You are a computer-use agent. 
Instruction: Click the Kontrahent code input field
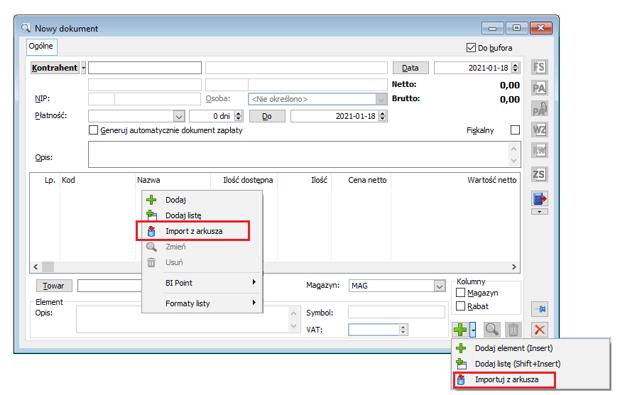click(x=145, y=68)
